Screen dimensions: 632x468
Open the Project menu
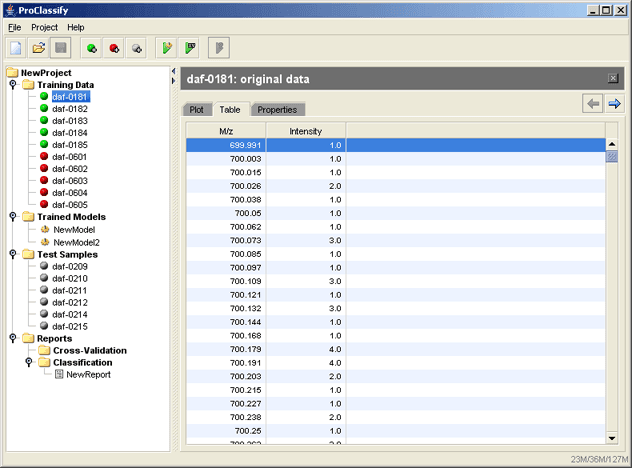[x=44, y=27]
